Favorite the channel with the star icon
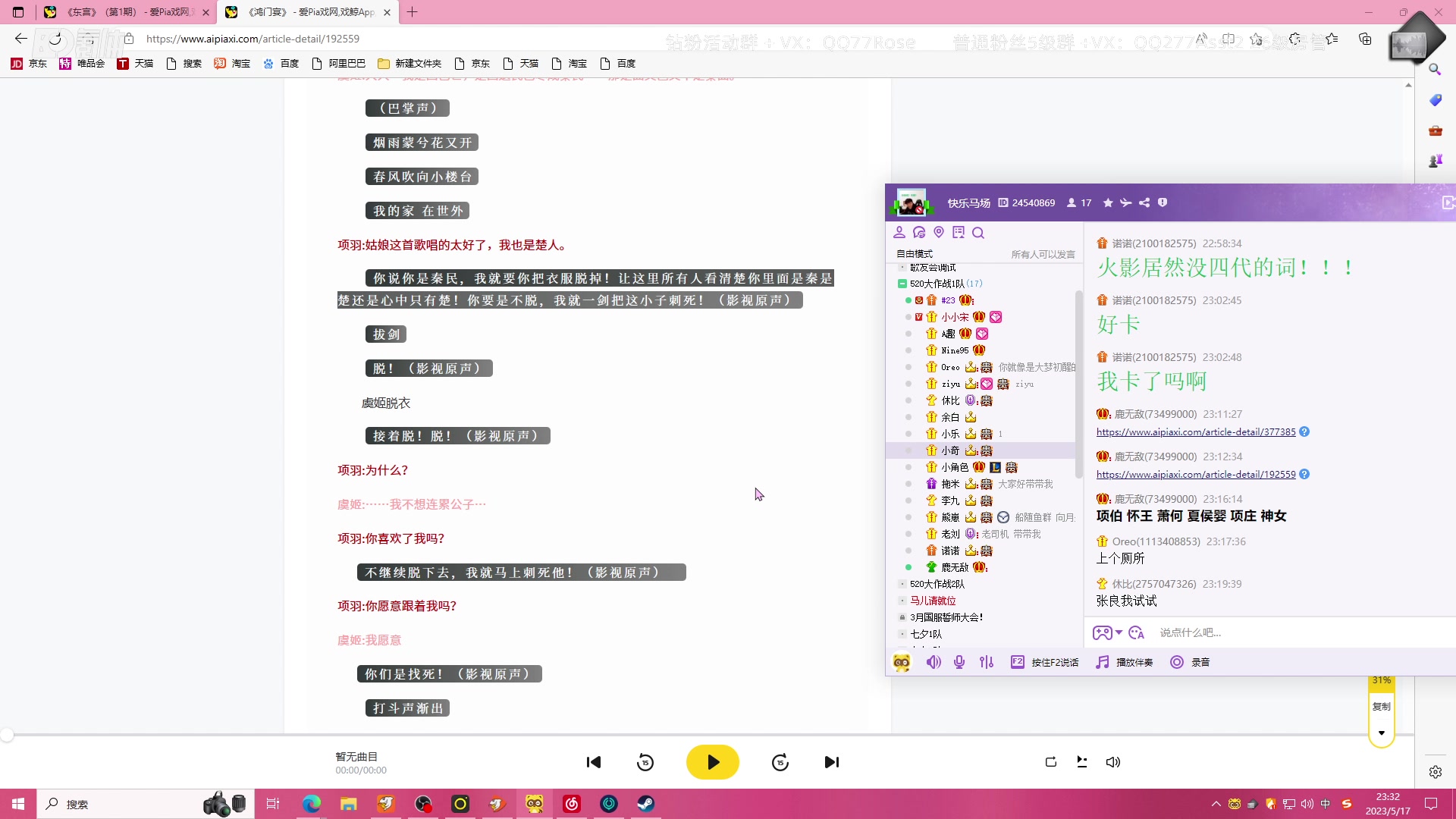Image resolution: width=1456 pixels, height=819 pixels. [x=1108, y=202]
